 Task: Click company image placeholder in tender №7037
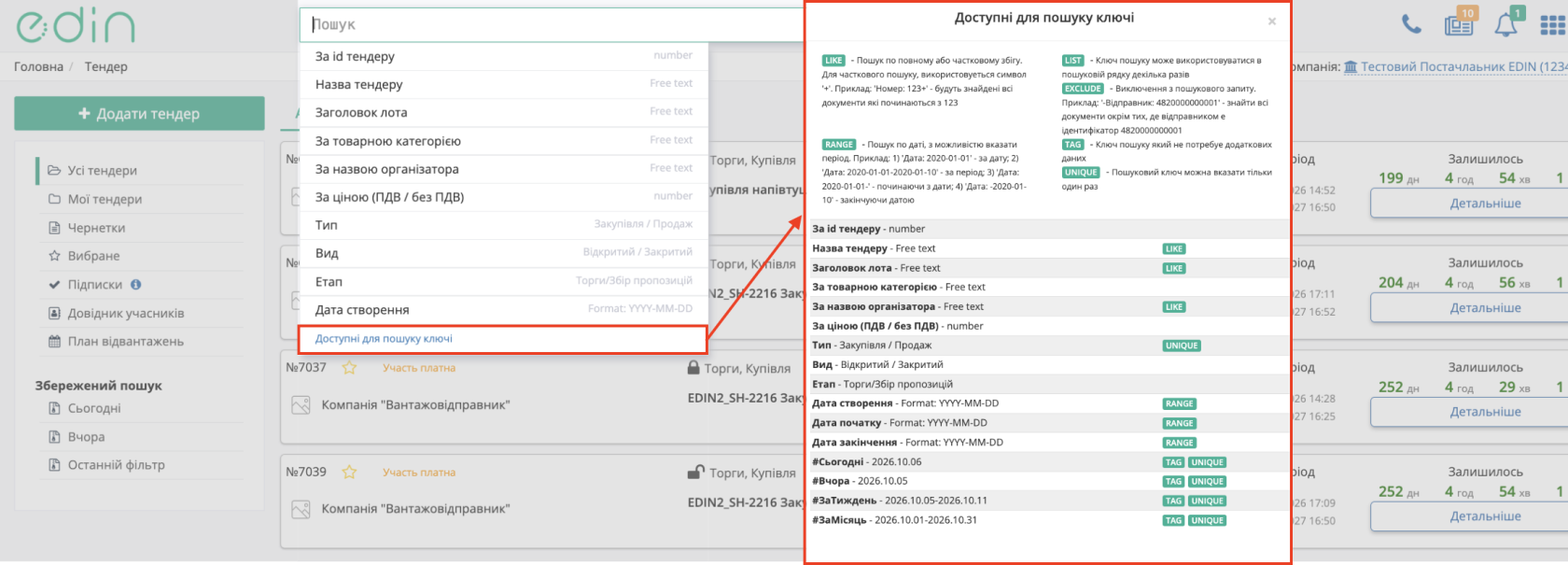(x=301, y=405)
